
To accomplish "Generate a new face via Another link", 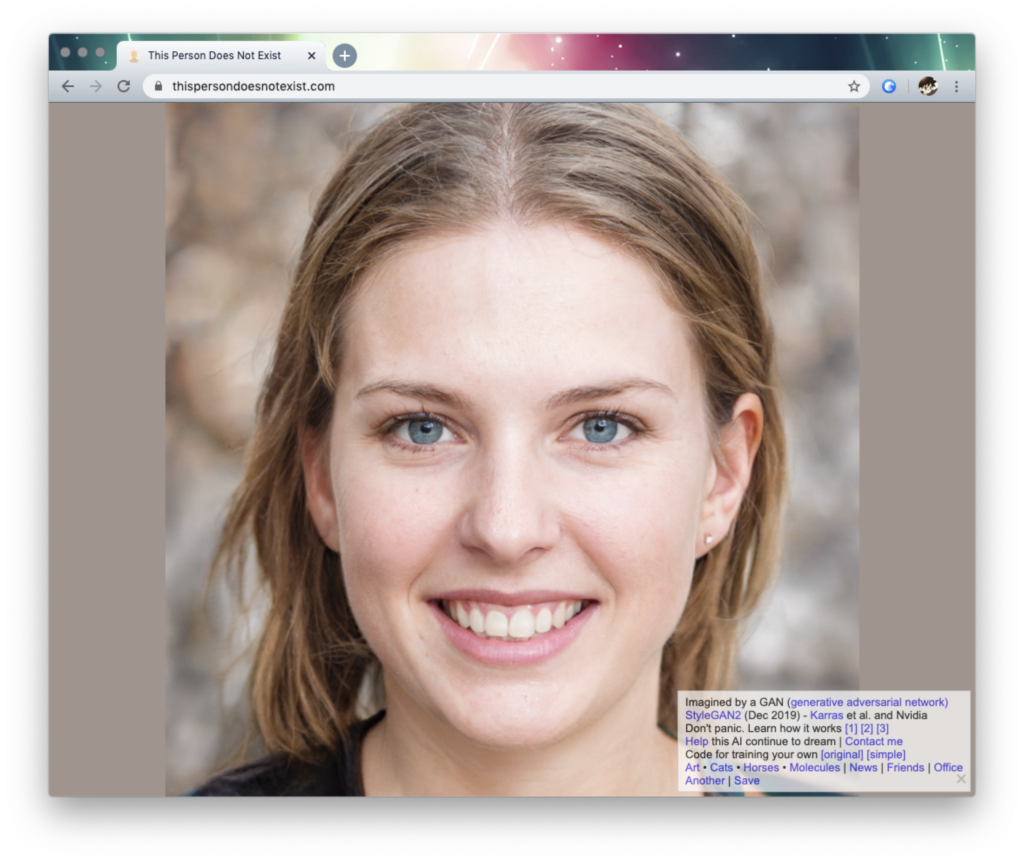I will point(705,780).
